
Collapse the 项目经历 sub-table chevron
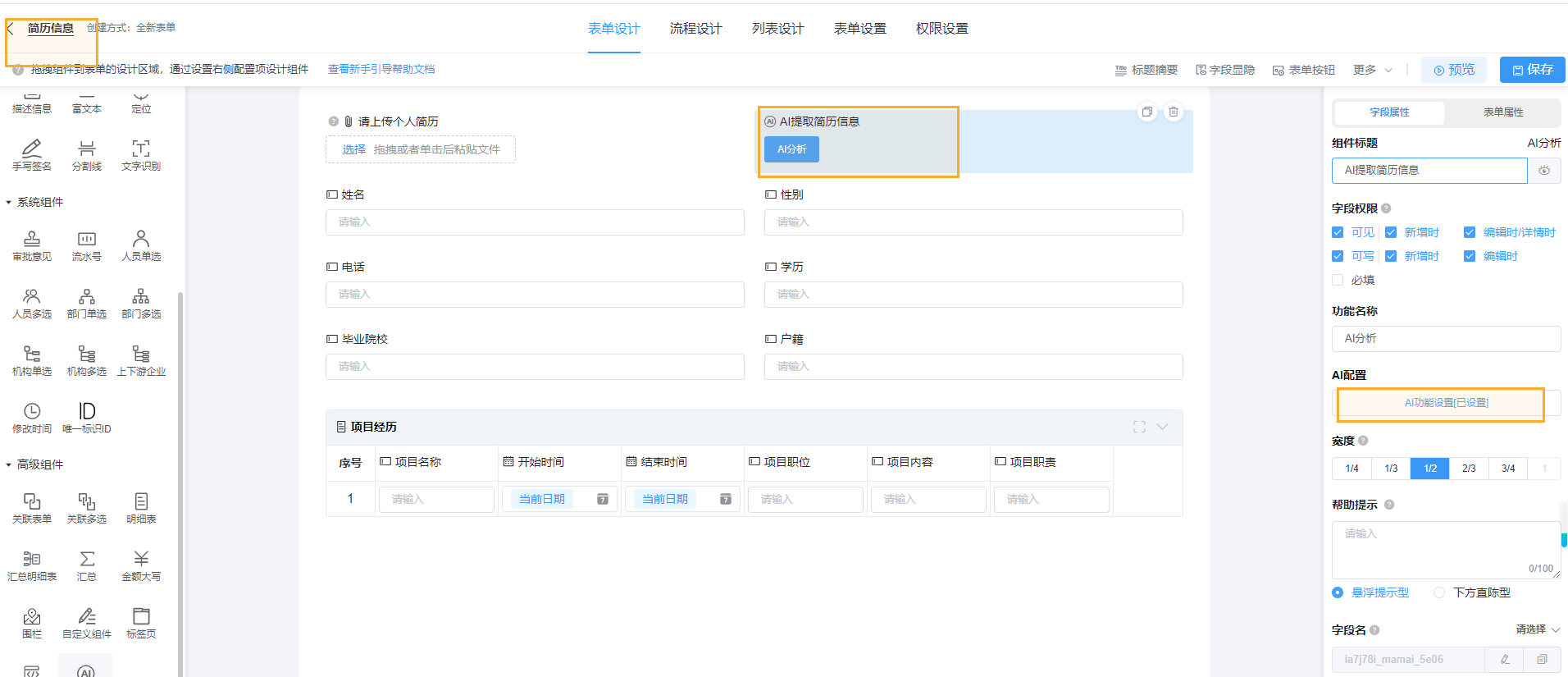1162,427
